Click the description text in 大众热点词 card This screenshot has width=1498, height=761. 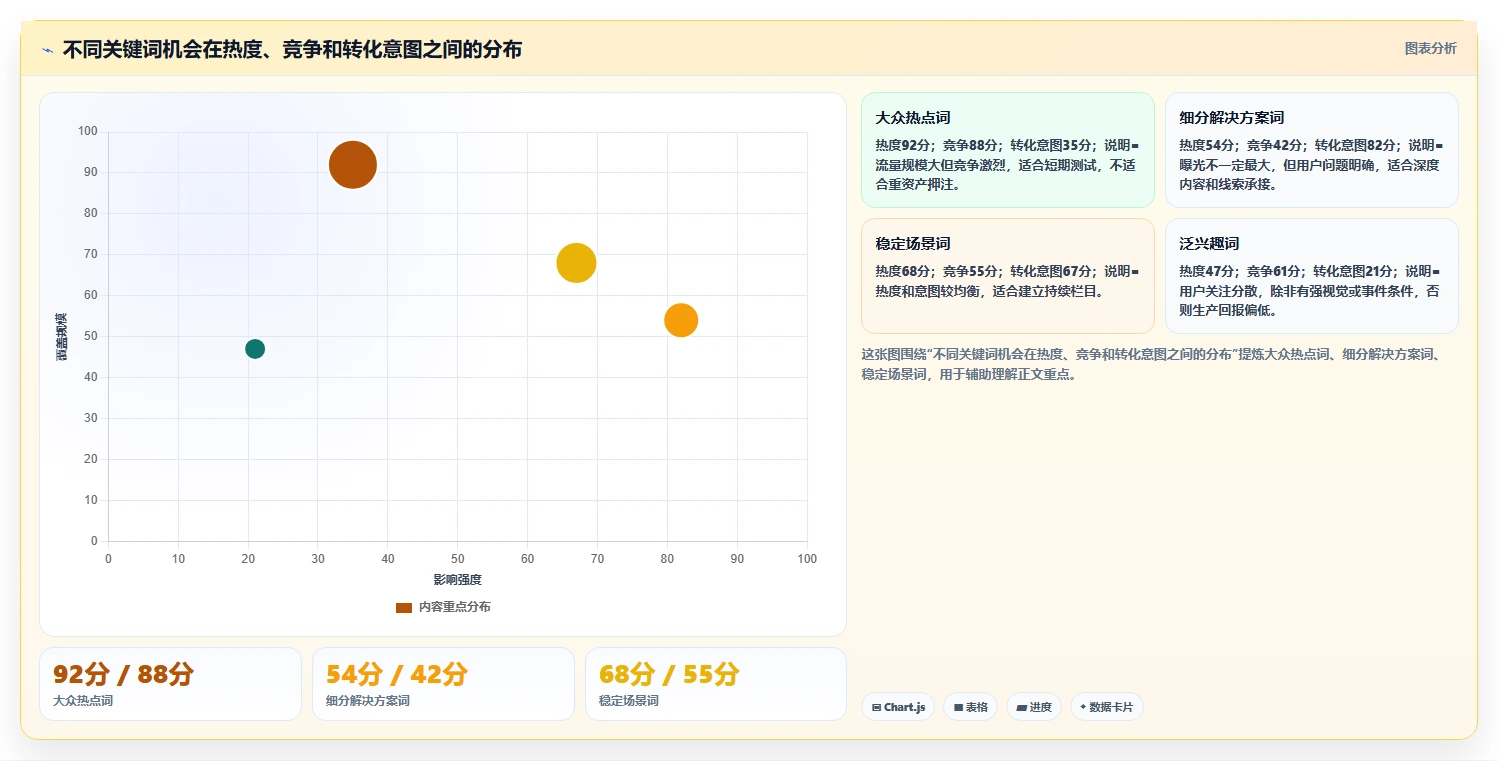pos(1007,165)
